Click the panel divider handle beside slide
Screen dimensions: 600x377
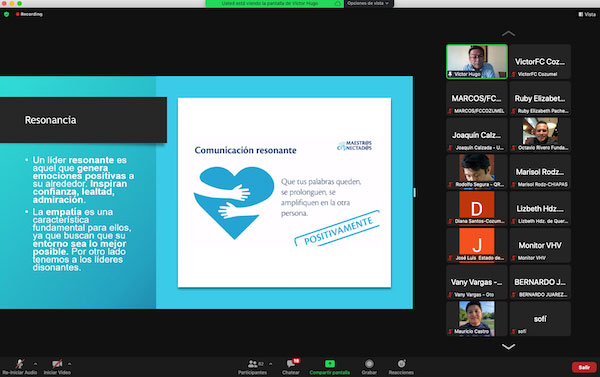[414, 192]
